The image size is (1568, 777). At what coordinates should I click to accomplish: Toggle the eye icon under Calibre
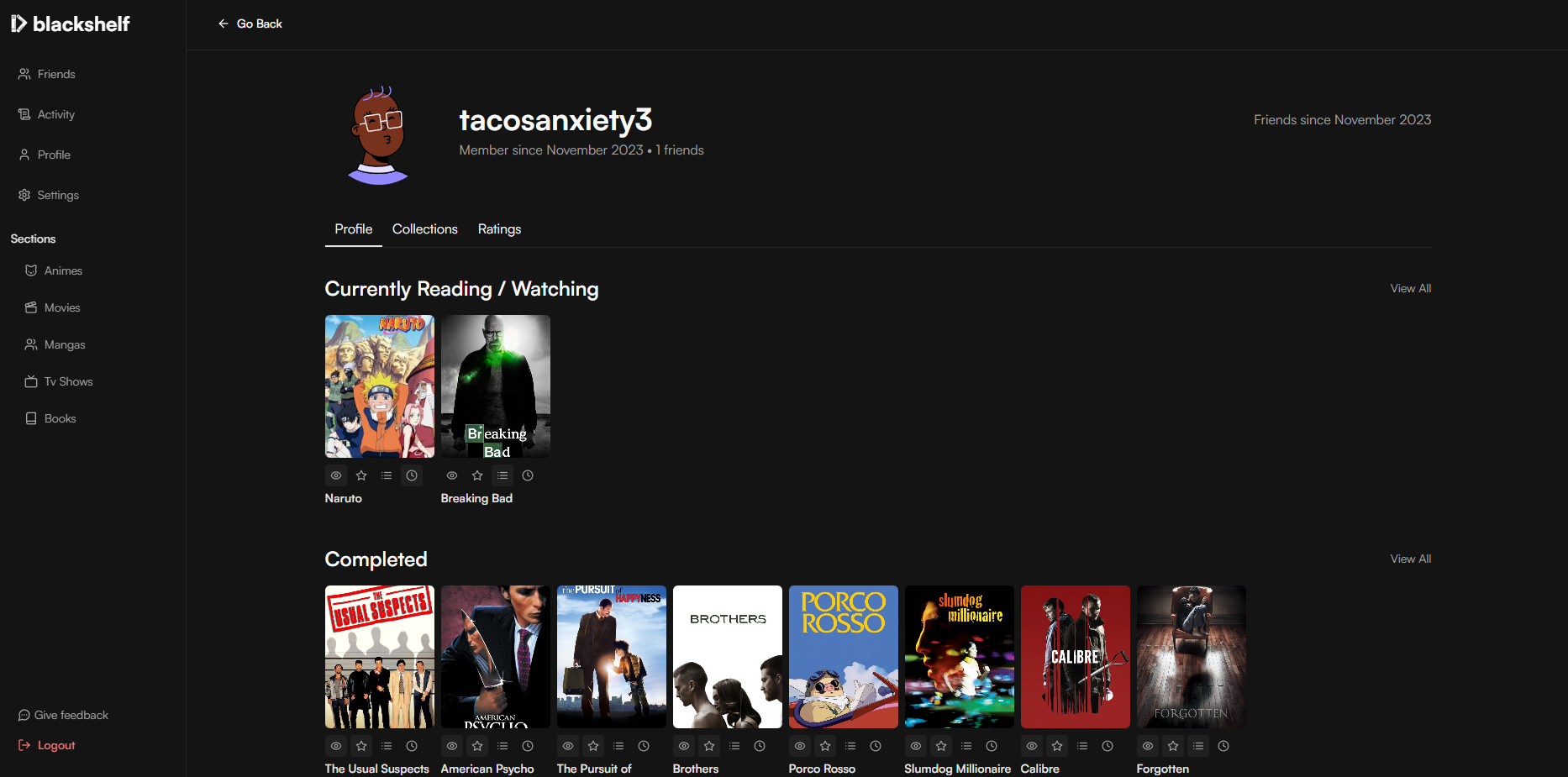(1032, 746)
